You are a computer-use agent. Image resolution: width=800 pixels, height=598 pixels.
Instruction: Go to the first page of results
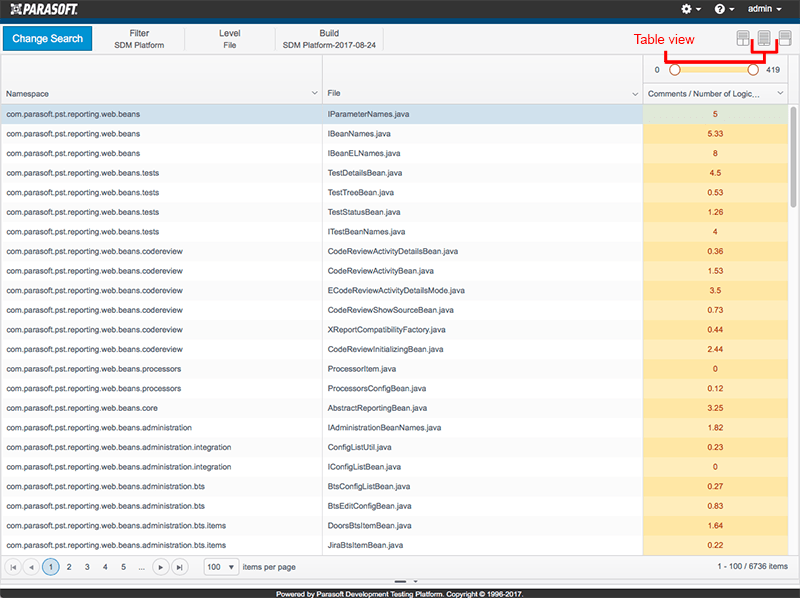tap(13, 567)
